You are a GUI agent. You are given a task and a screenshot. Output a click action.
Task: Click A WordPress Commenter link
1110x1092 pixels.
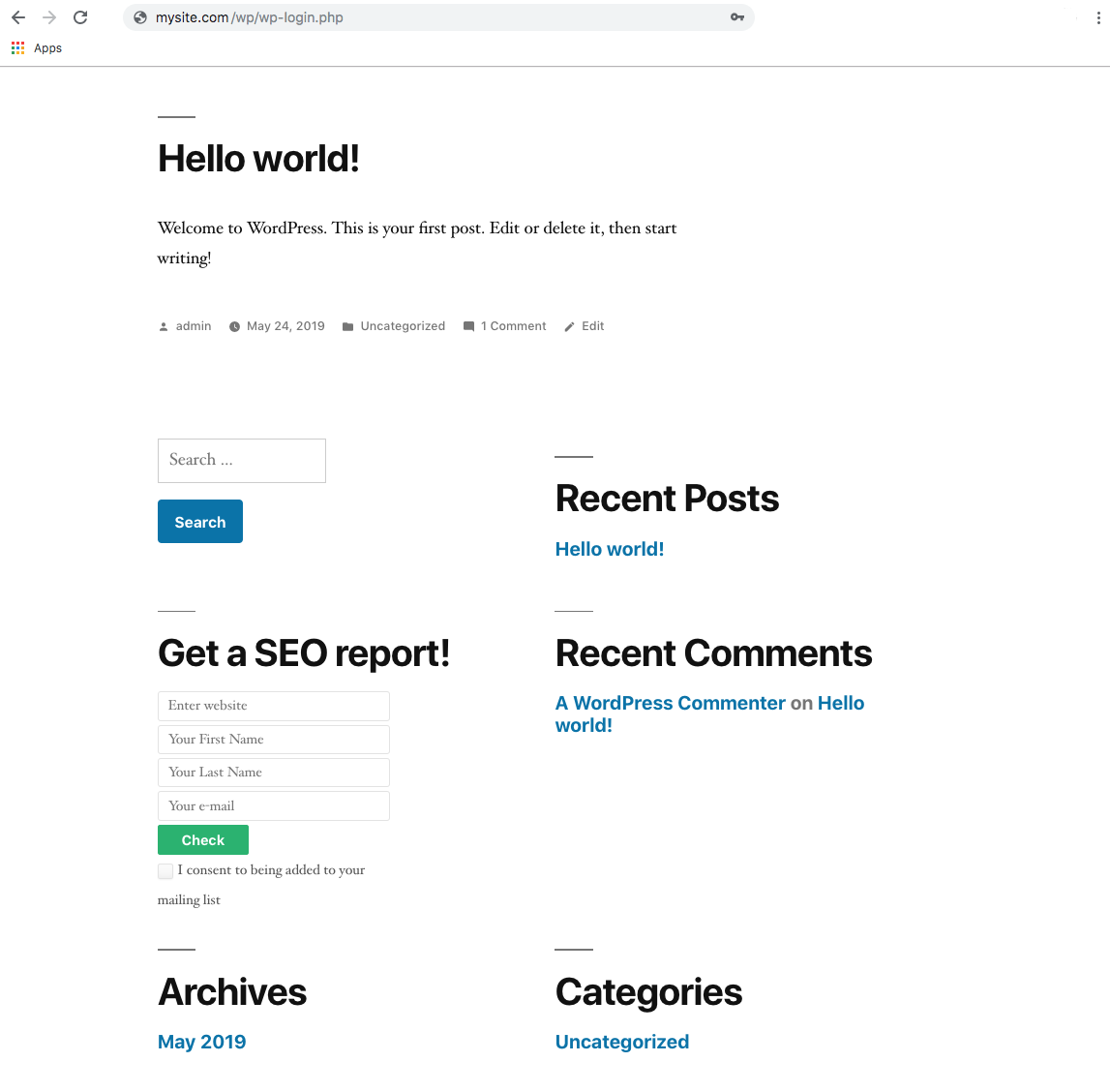click(x=670, y=703)
